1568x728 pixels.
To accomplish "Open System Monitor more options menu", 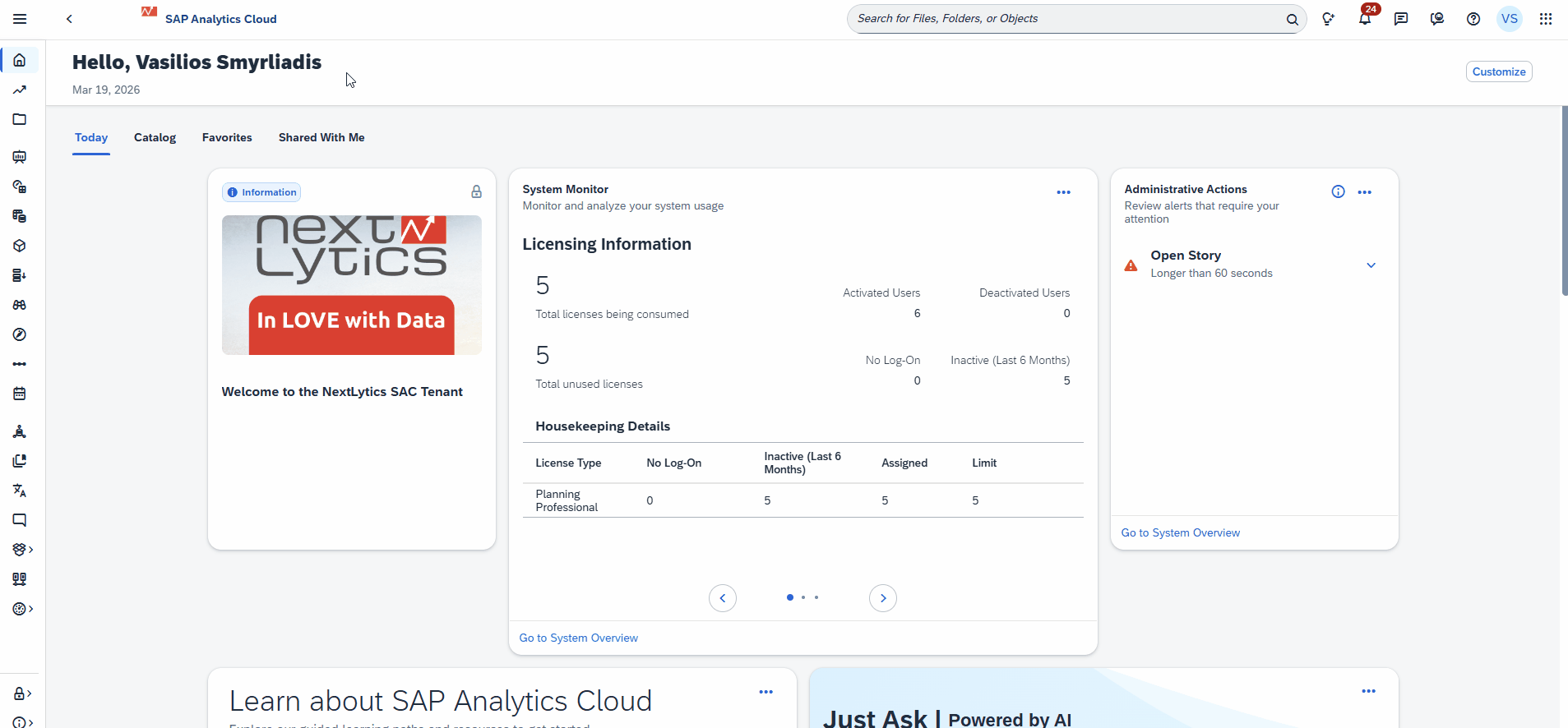I will point(1063,192).
